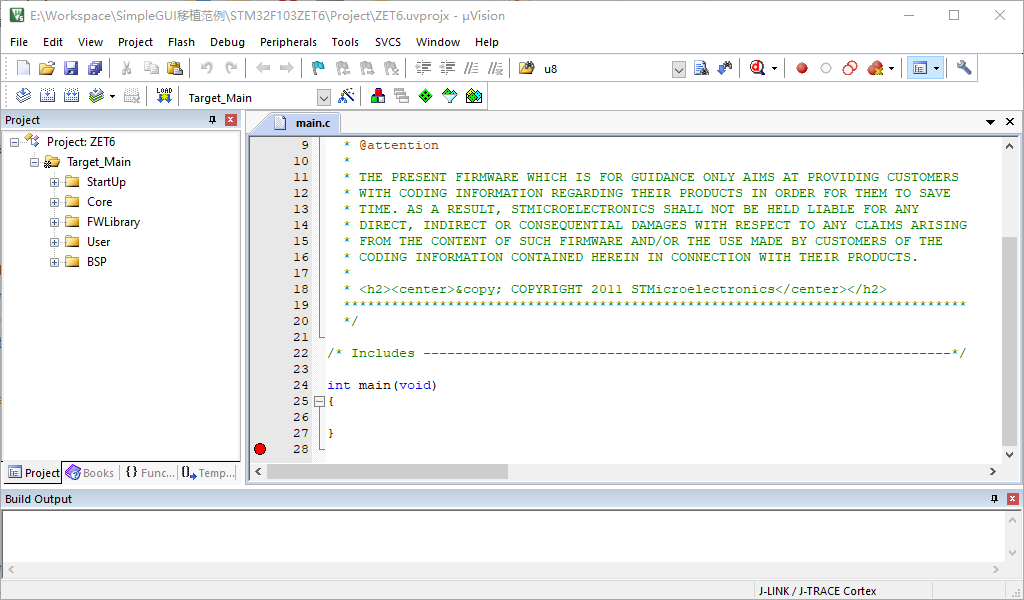Expand the FWLibrary group
The width and height of the screenshot is (1024, 600).
click(x=55, y=222)
